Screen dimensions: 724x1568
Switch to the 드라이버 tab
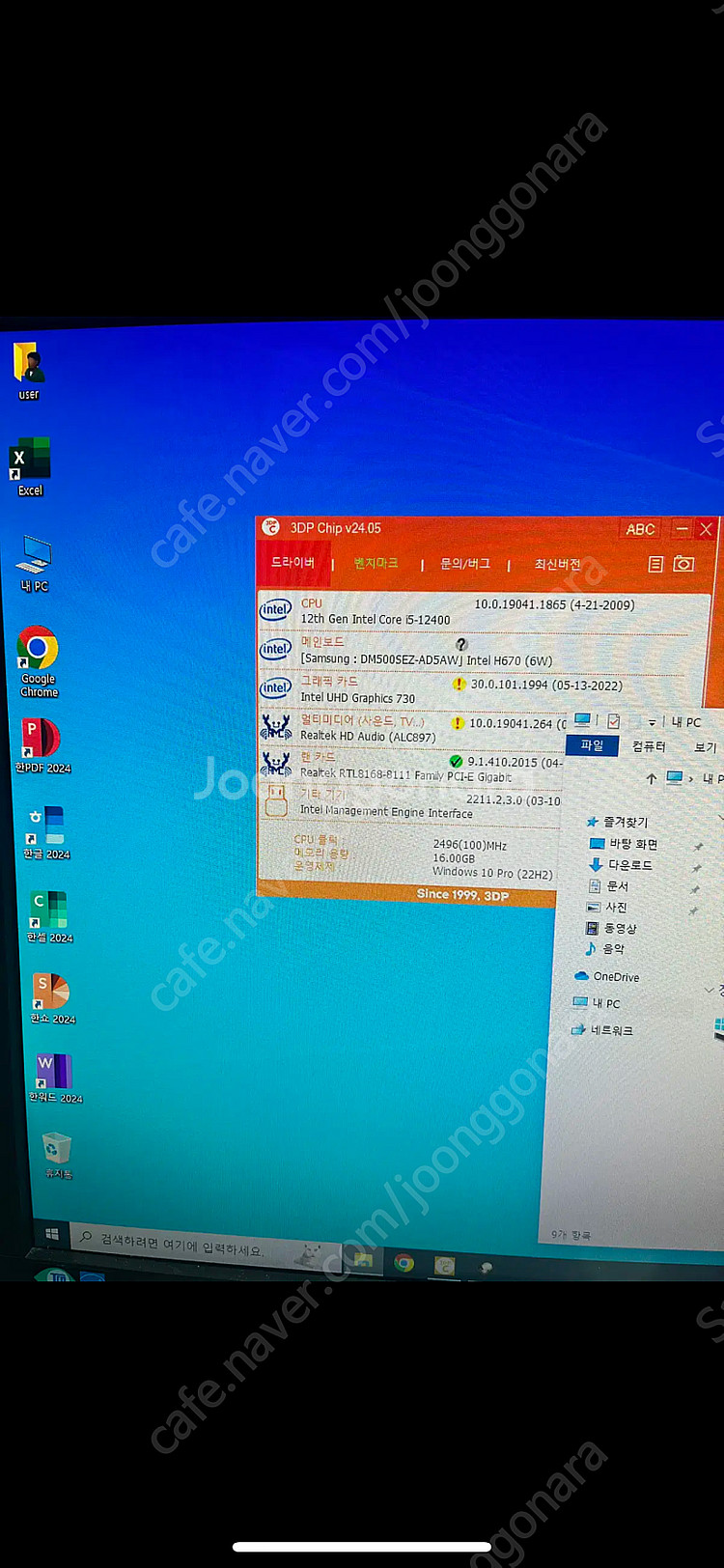click(x=292, y=562)
